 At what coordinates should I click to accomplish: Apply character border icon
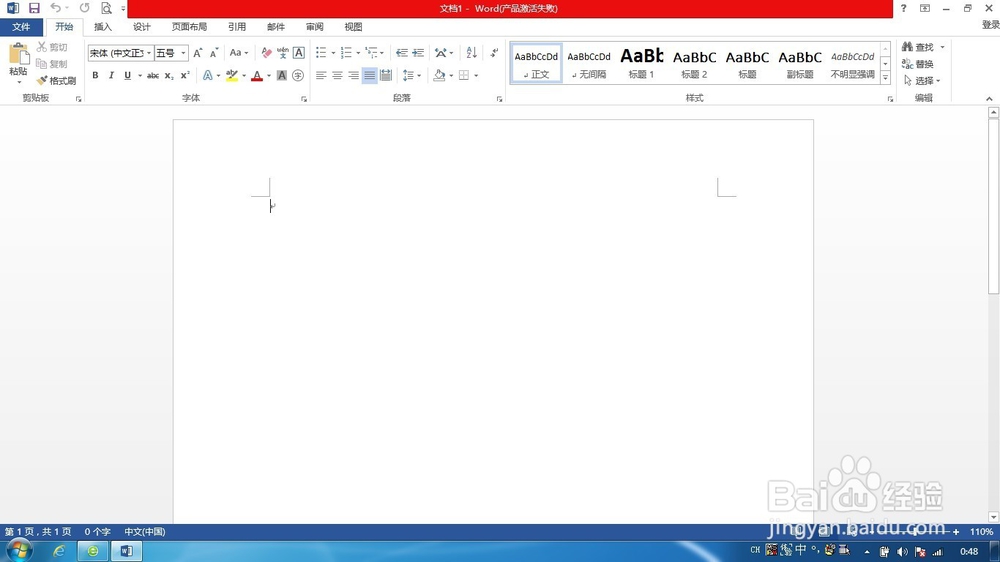coord(298,53)
